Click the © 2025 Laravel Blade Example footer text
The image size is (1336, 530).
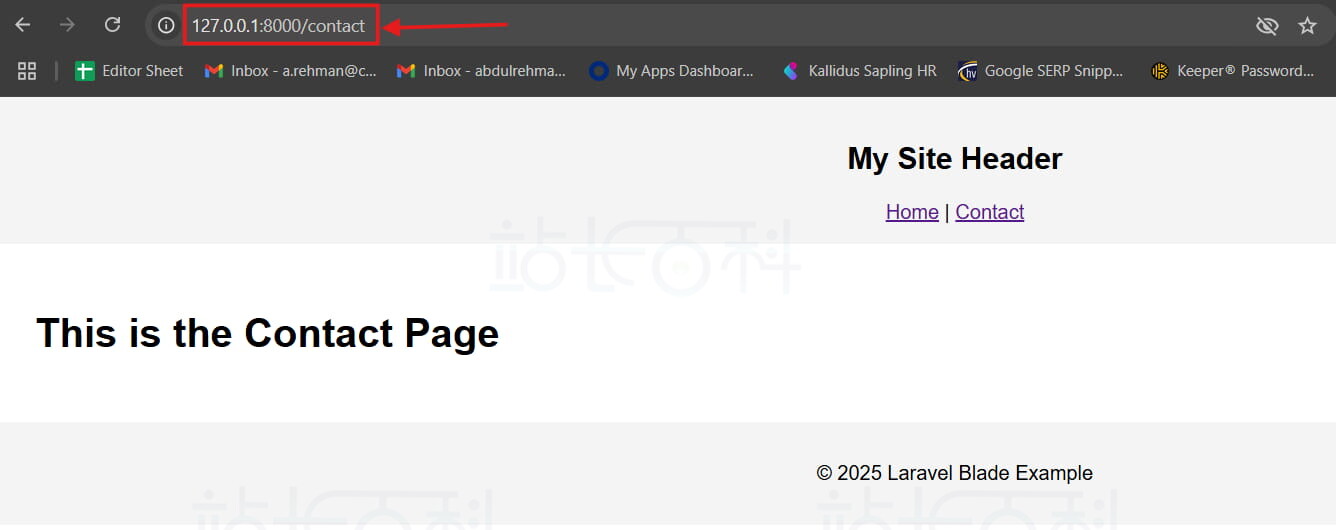click(x=955, y=473)
